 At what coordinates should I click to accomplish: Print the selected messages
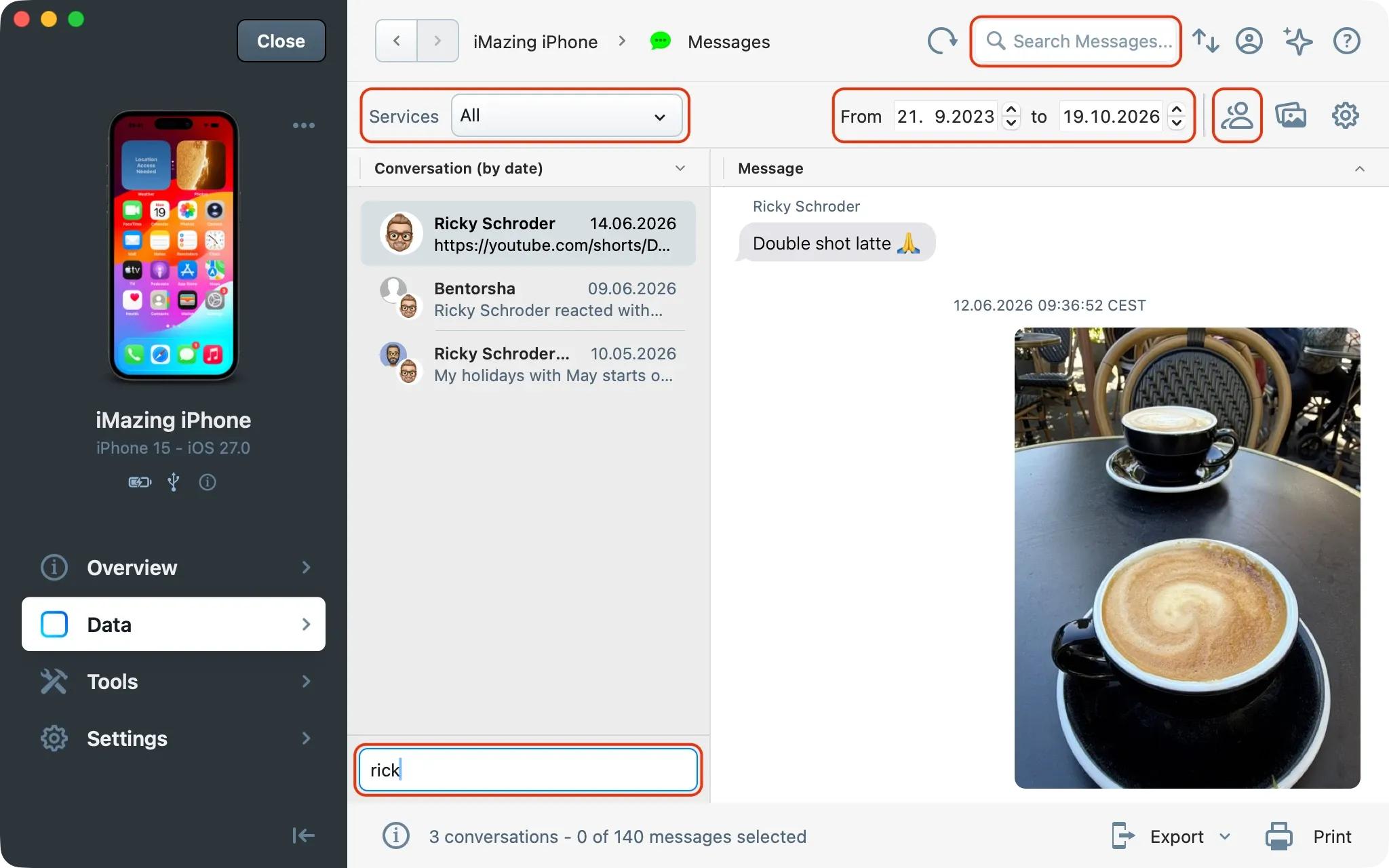[x=1308, y=836]
